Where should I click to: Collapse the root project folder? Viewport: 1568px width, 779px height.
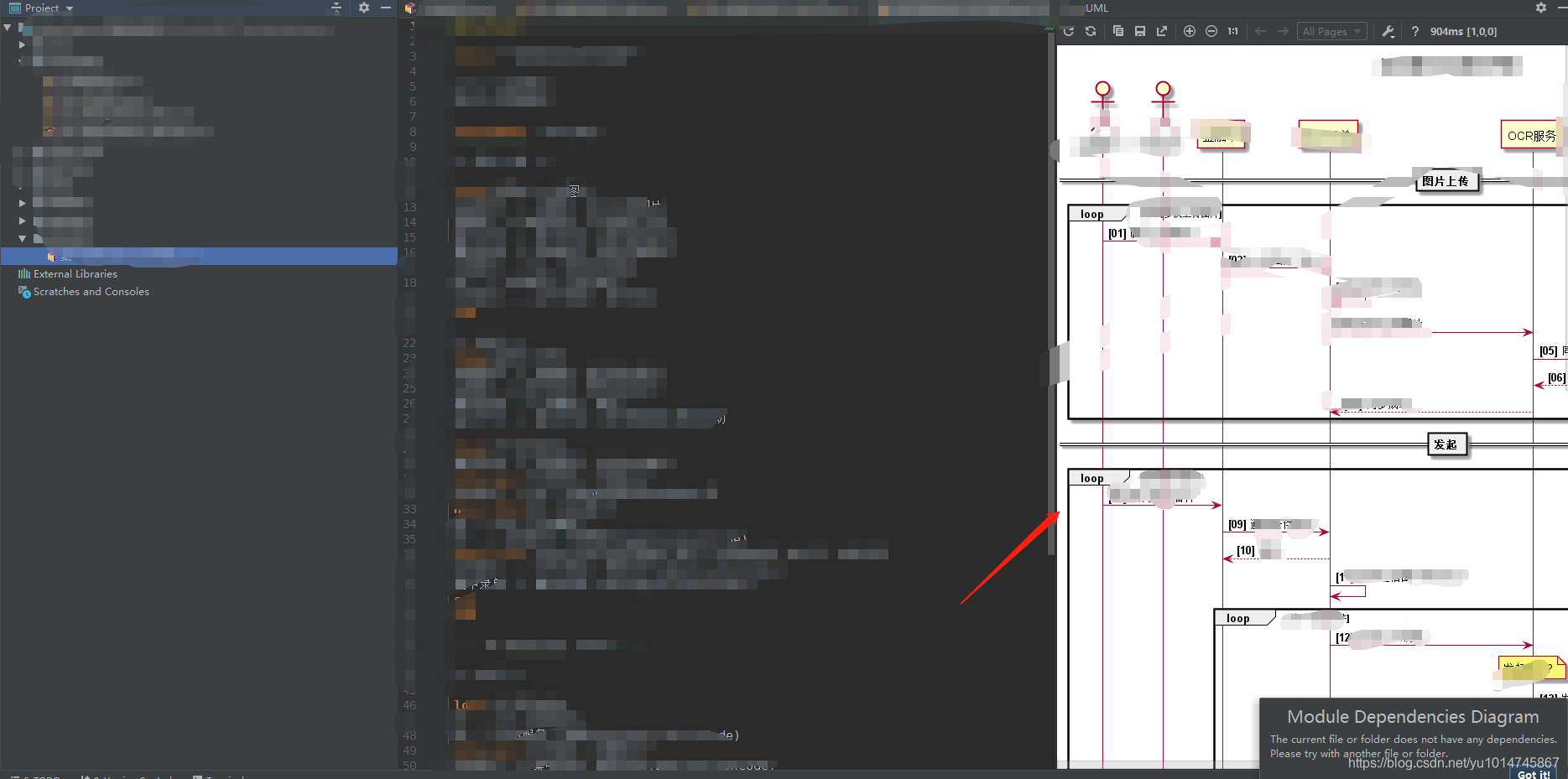[x=8, y=28]
